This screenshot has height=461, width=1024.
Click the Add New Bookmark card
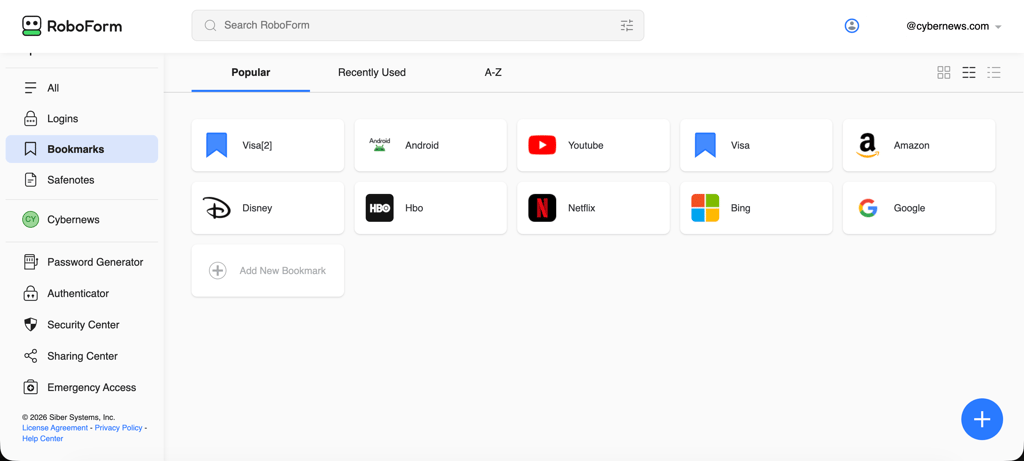tap(268, 270)
